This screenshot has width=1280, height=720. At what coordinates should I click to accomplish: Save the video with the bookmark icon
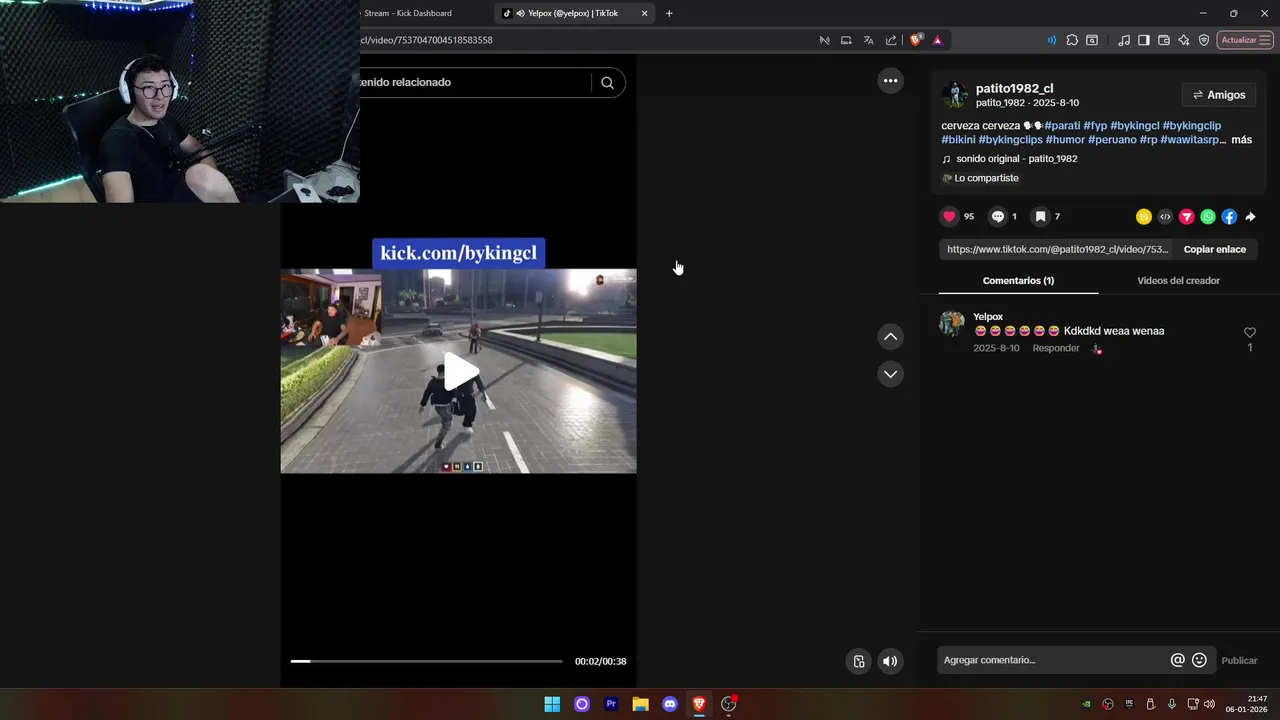[1040, 216]
